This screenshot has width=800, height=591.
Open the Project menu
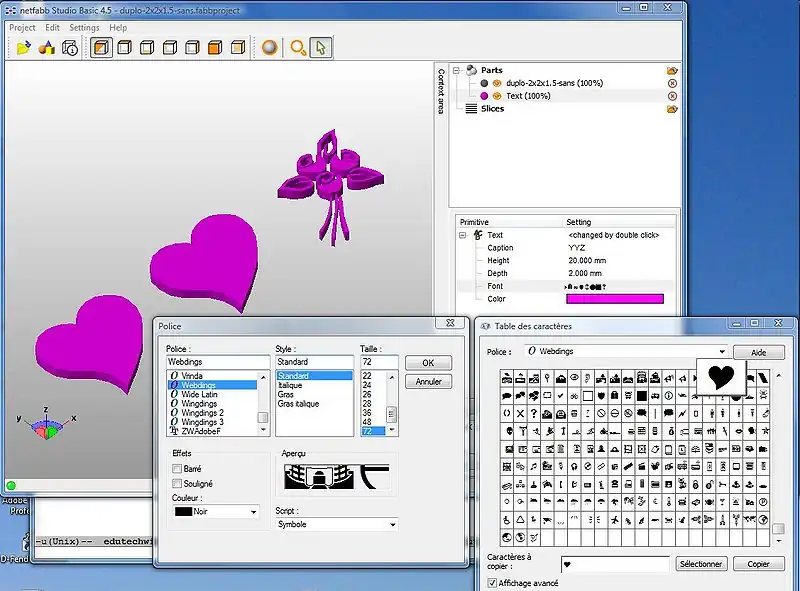tap(22, 28)
